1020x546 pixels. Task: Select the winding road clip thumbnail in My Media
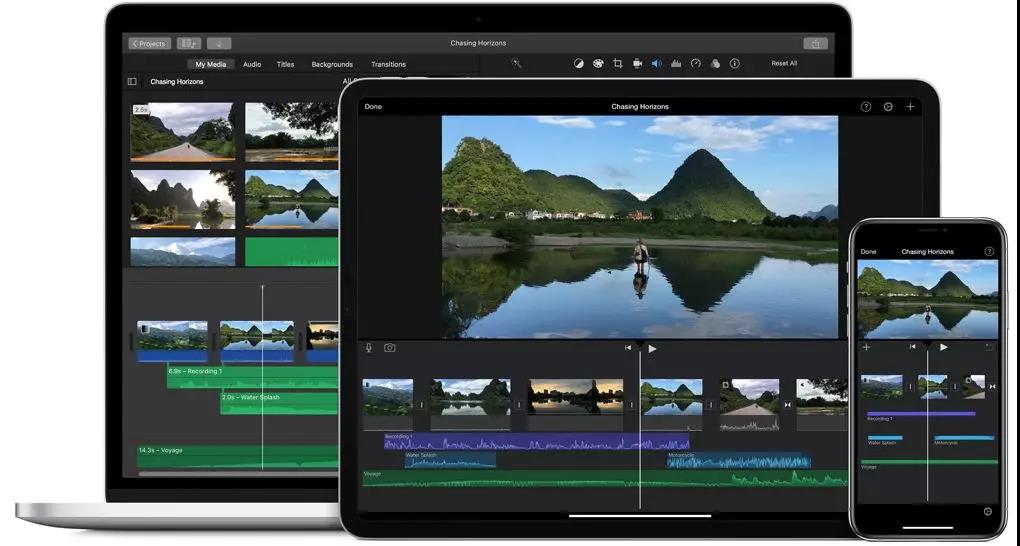183,131
